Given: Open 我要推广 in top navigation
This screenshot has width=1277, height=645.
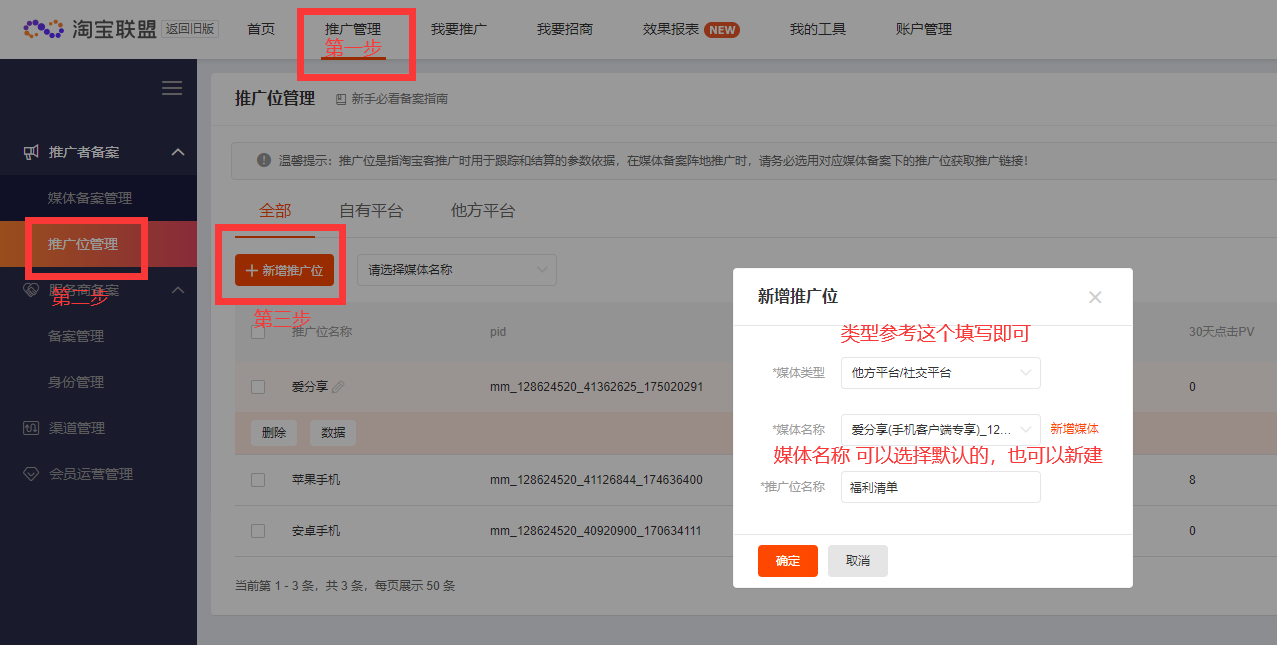Looking at the screenshot, I should (x=459, y=30).
